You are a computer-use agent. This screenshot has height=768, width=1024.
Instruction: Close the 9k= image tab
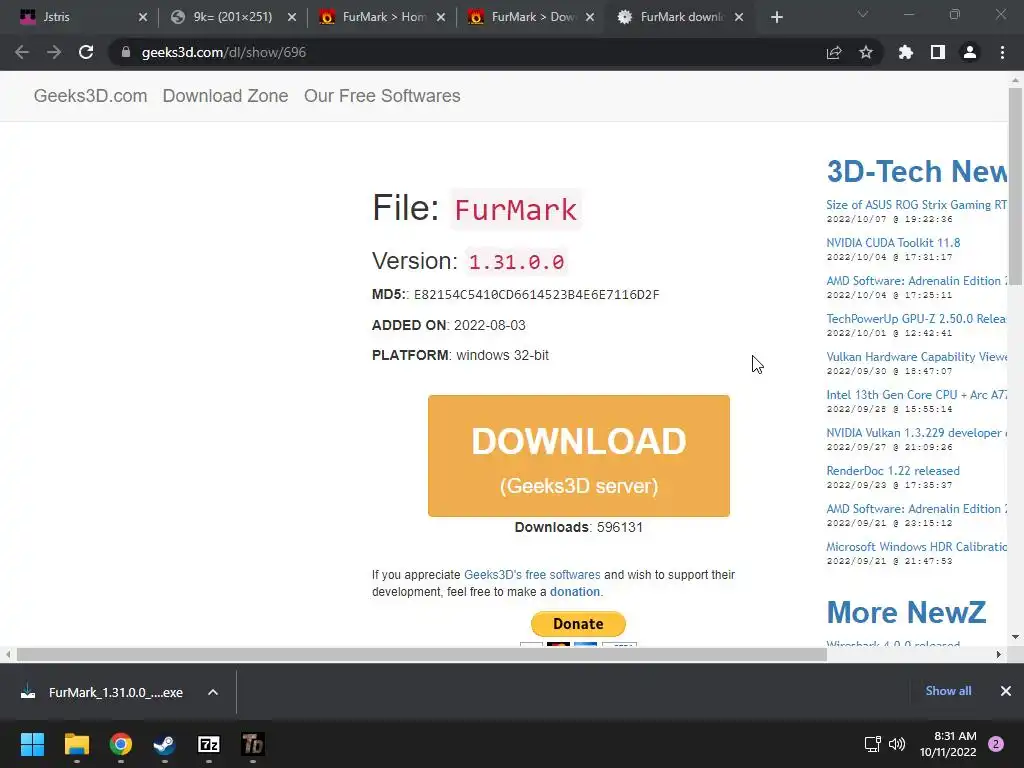292,18
